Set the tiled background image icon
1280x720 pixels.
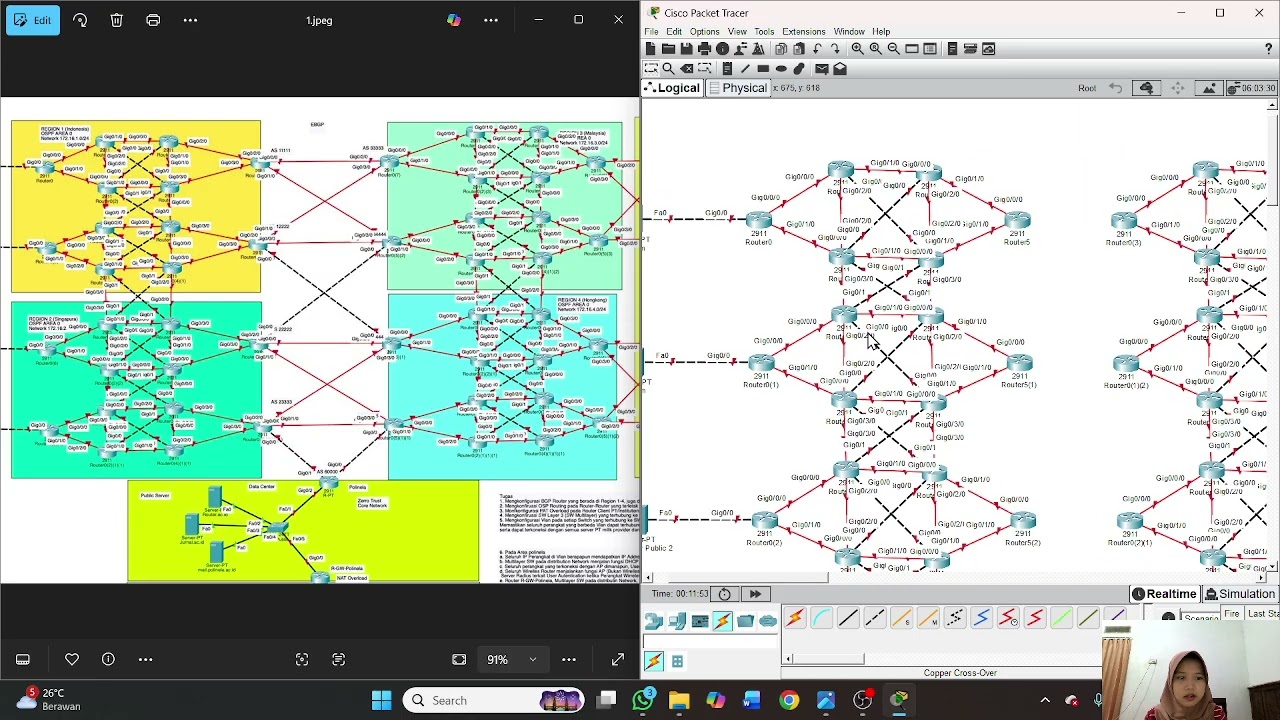(x=1209, y=88)
